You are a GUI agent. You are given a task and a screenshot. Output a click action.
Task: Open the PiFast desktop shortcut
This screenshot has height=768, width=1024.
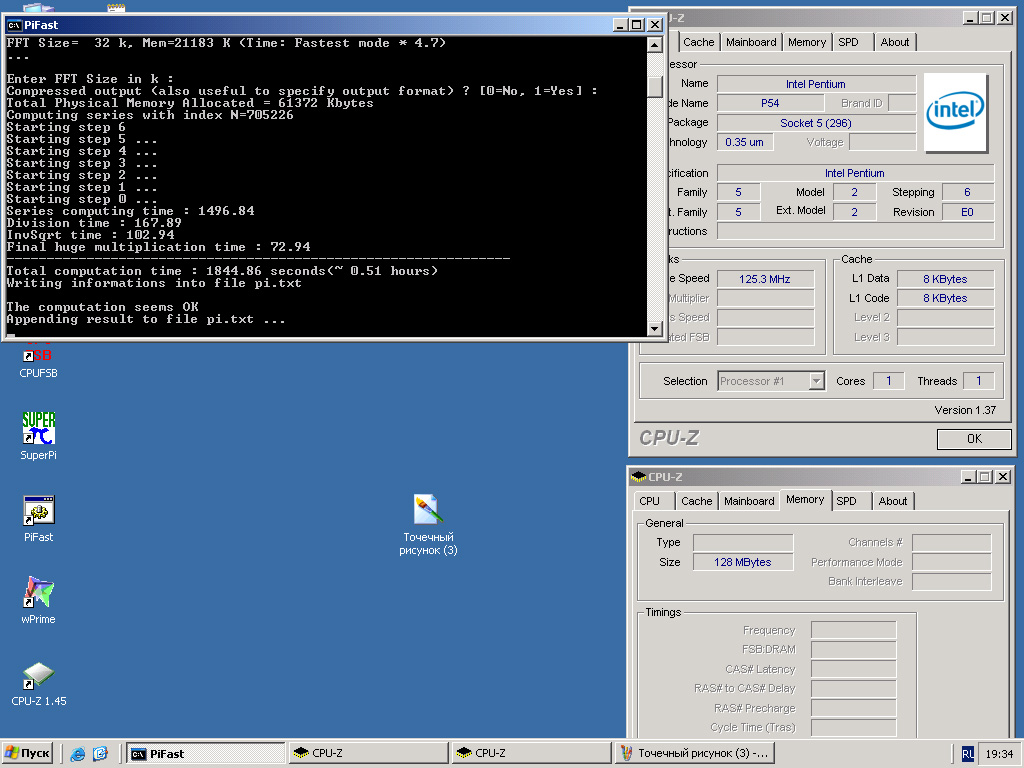coord(38,519)
